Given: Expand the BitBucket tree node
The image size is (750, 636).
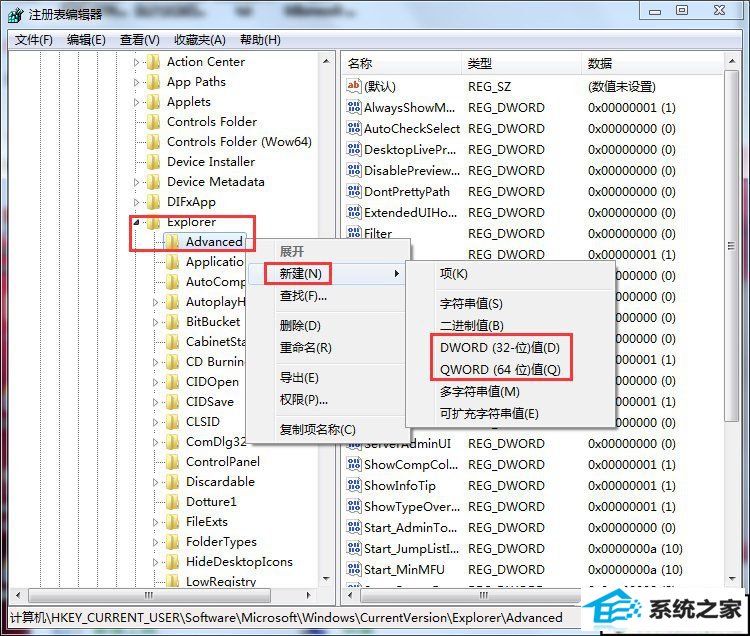Looking at the screenshot, I should 156,322.
